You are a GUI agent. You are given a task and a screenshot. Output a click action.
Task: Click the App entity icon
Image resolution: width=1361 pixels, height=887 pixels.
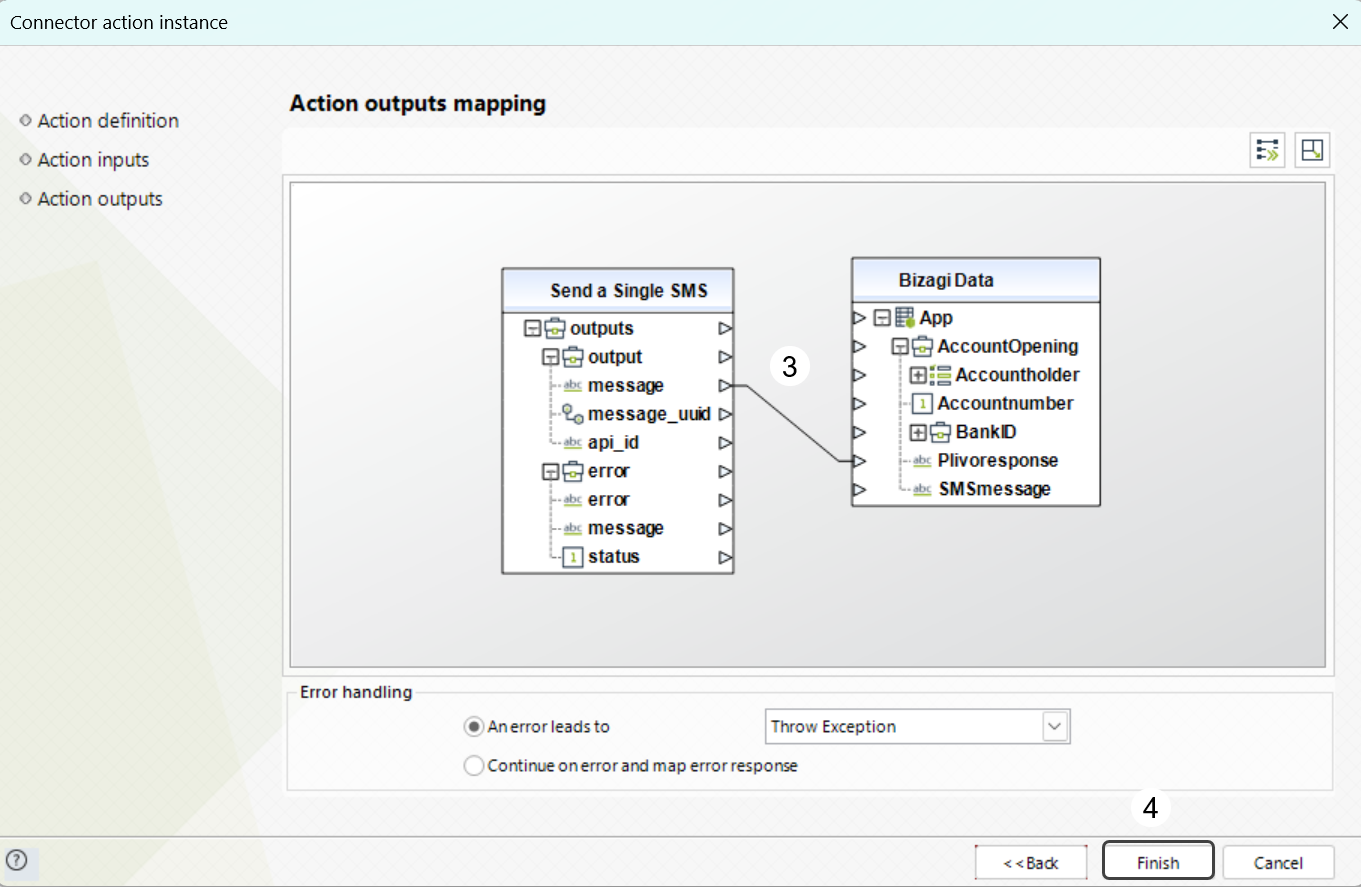pyautogui.click(x=905, y=318)
